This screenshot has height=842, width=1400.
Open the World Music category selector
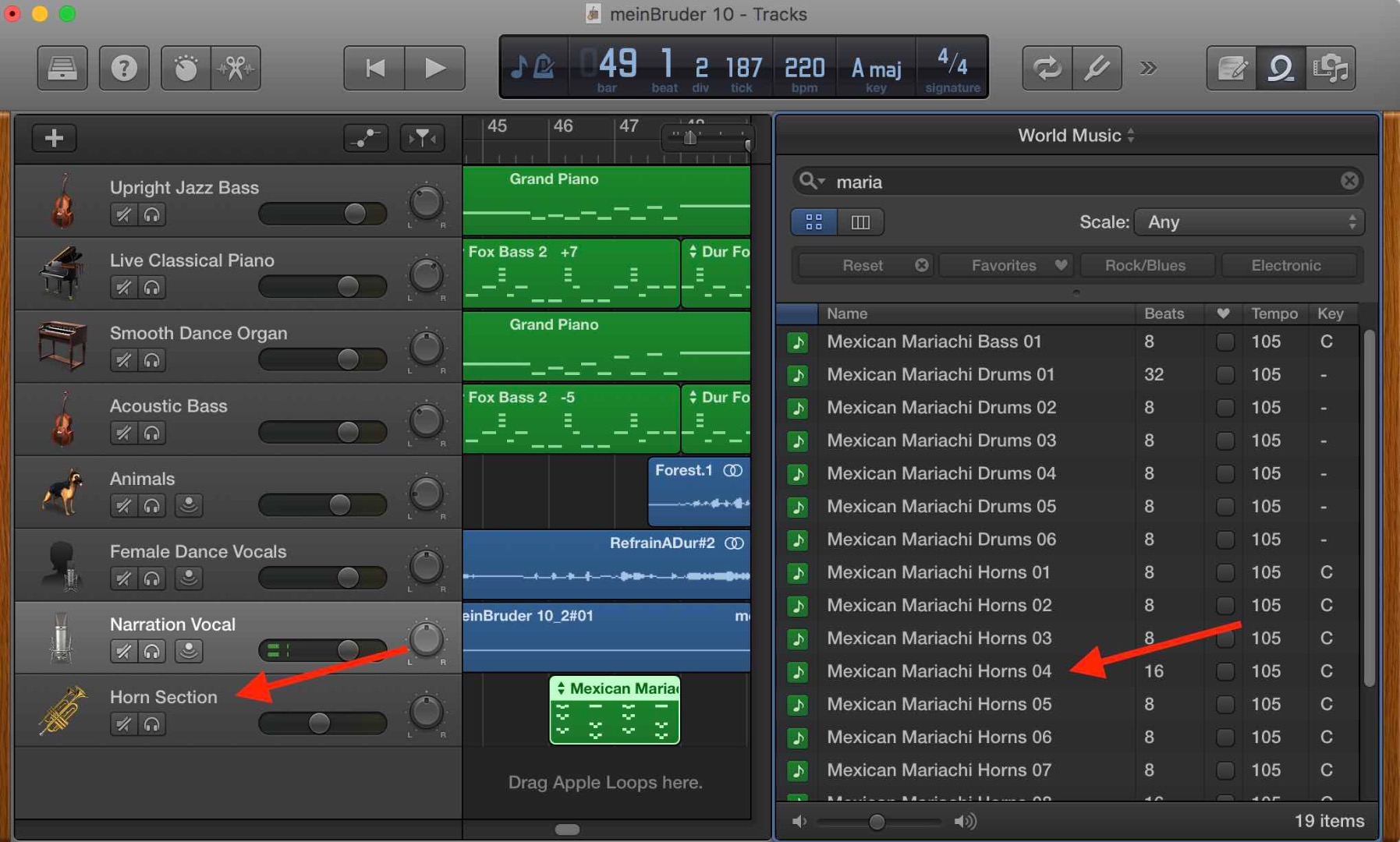pyautogui.click(x=1075, y=135)
